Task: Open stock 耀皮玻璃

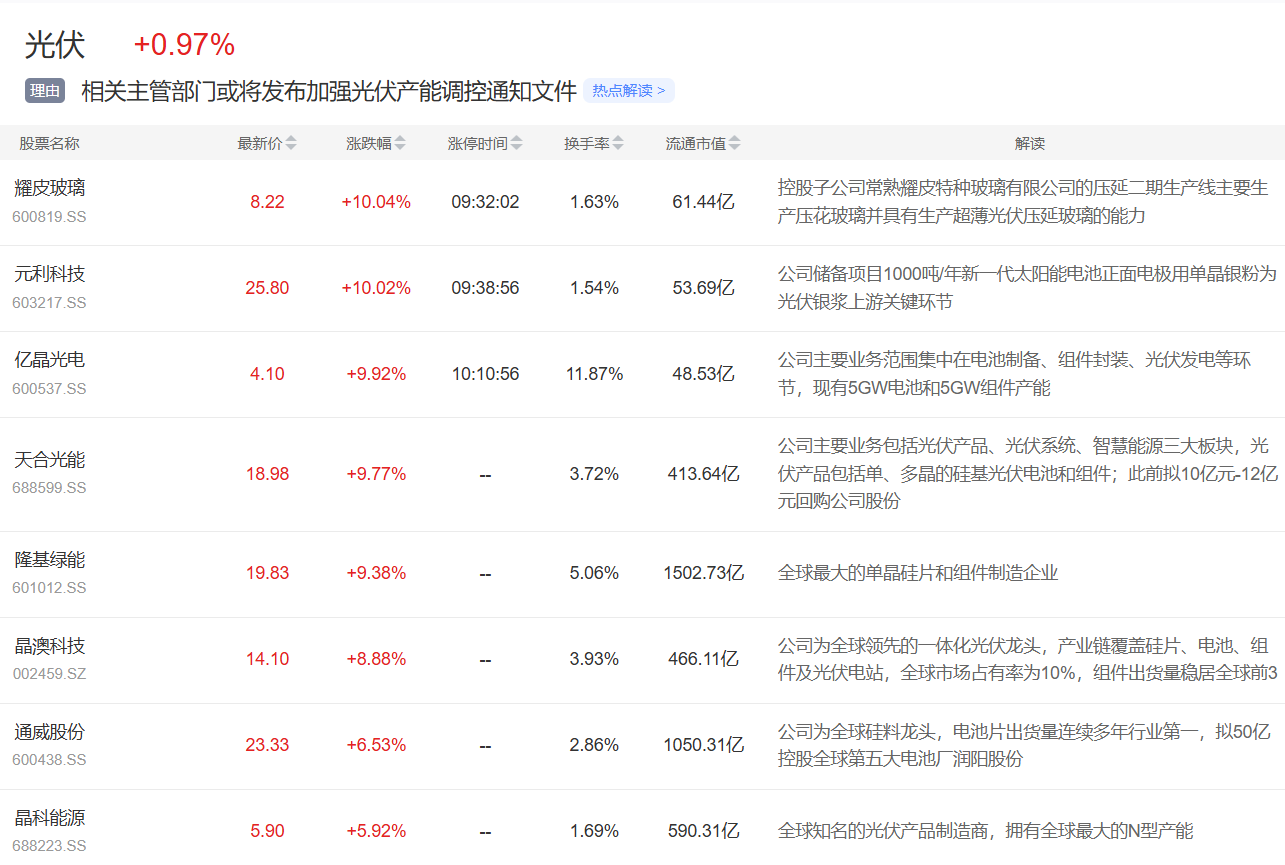Action: [x=50, y=188]
